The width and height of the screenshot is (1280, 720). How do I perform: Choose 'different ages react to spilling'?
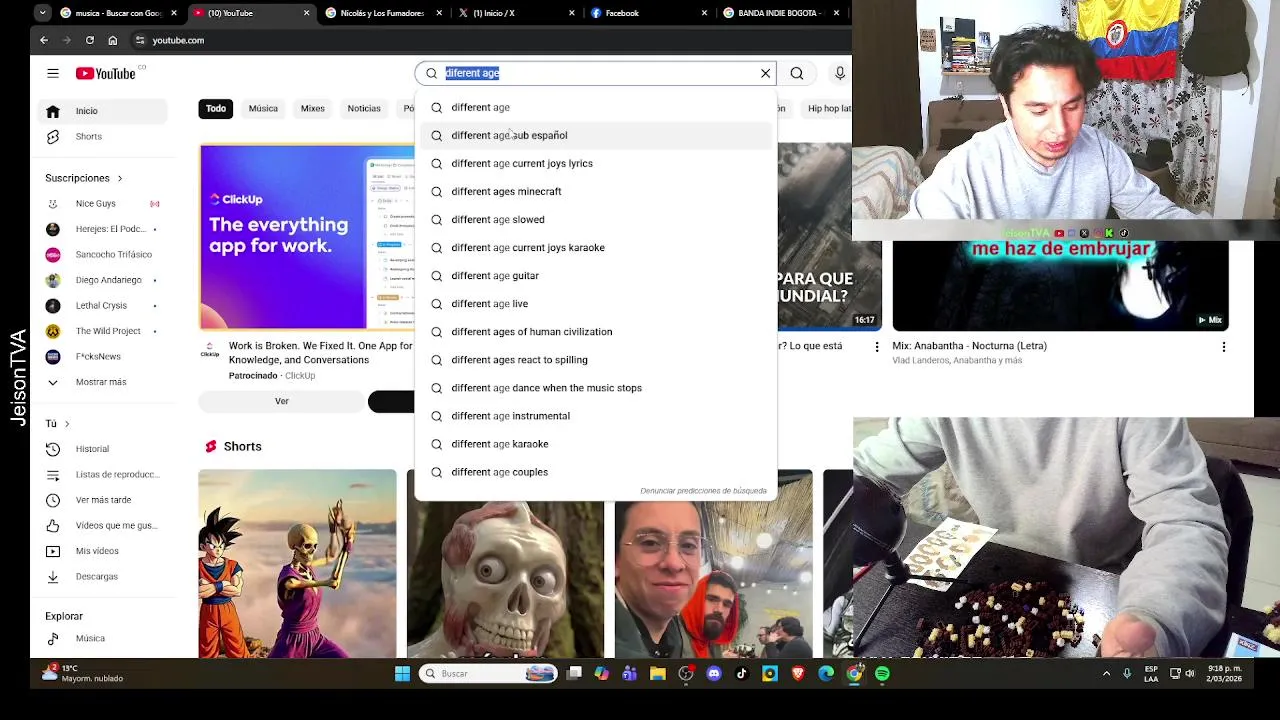click(x=596, y=359)
